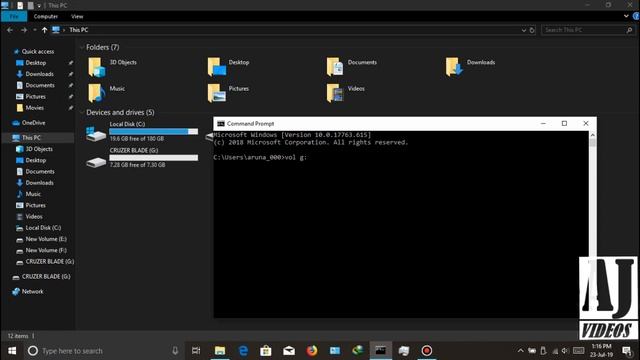Collapse the Folders (7) section
This screenshot has height=360, width=640.
click(82, 47)
